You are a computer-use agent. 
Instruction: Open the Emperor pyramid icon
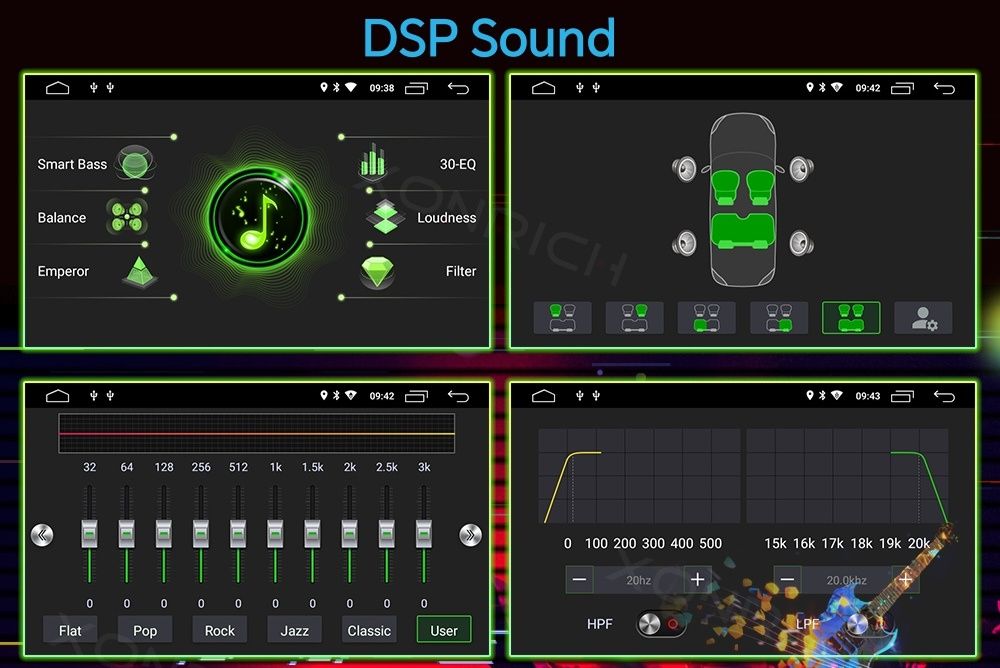(139, 272)
